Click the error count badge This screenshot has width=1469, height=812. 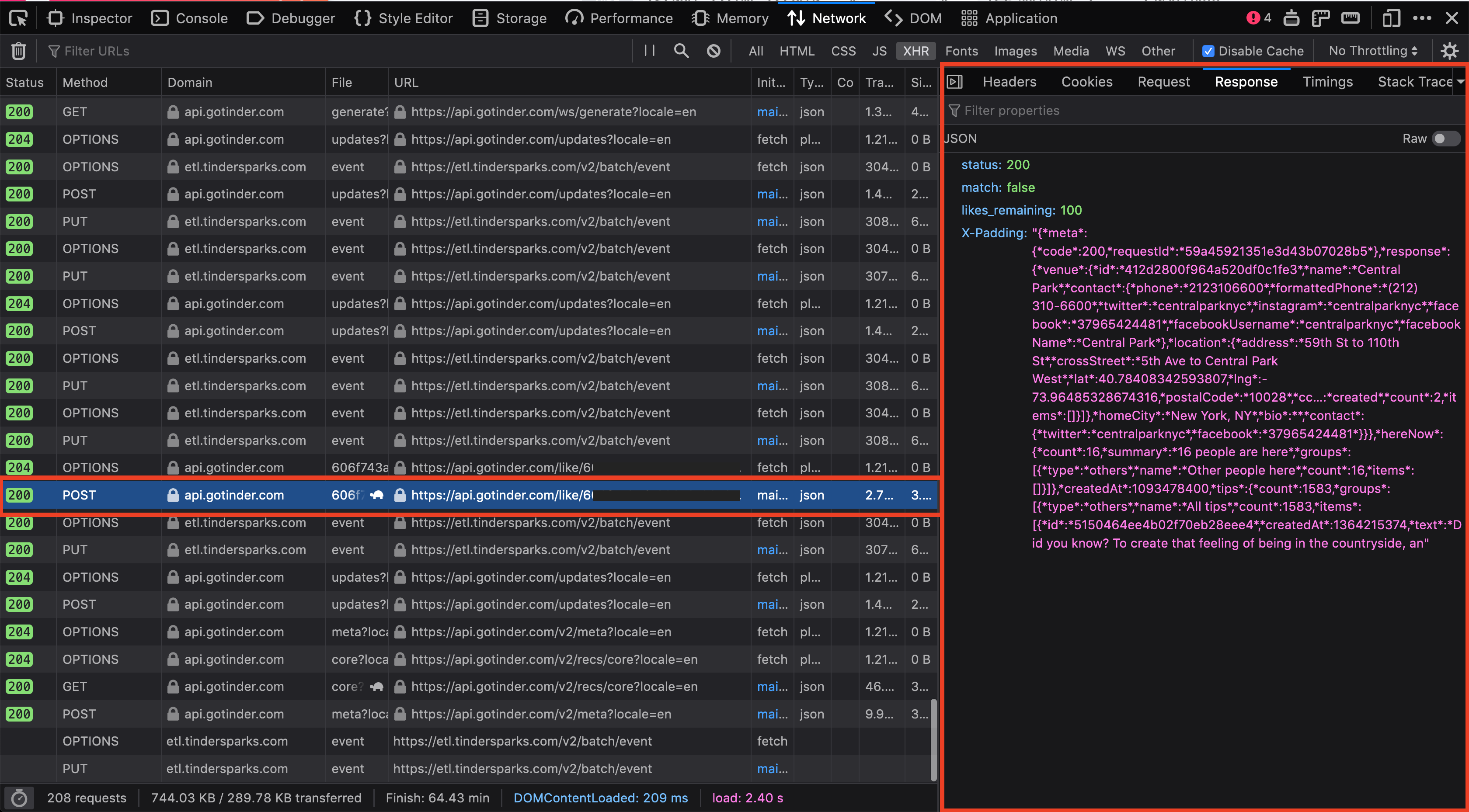pyautogui.click(x=1259, y=18)
